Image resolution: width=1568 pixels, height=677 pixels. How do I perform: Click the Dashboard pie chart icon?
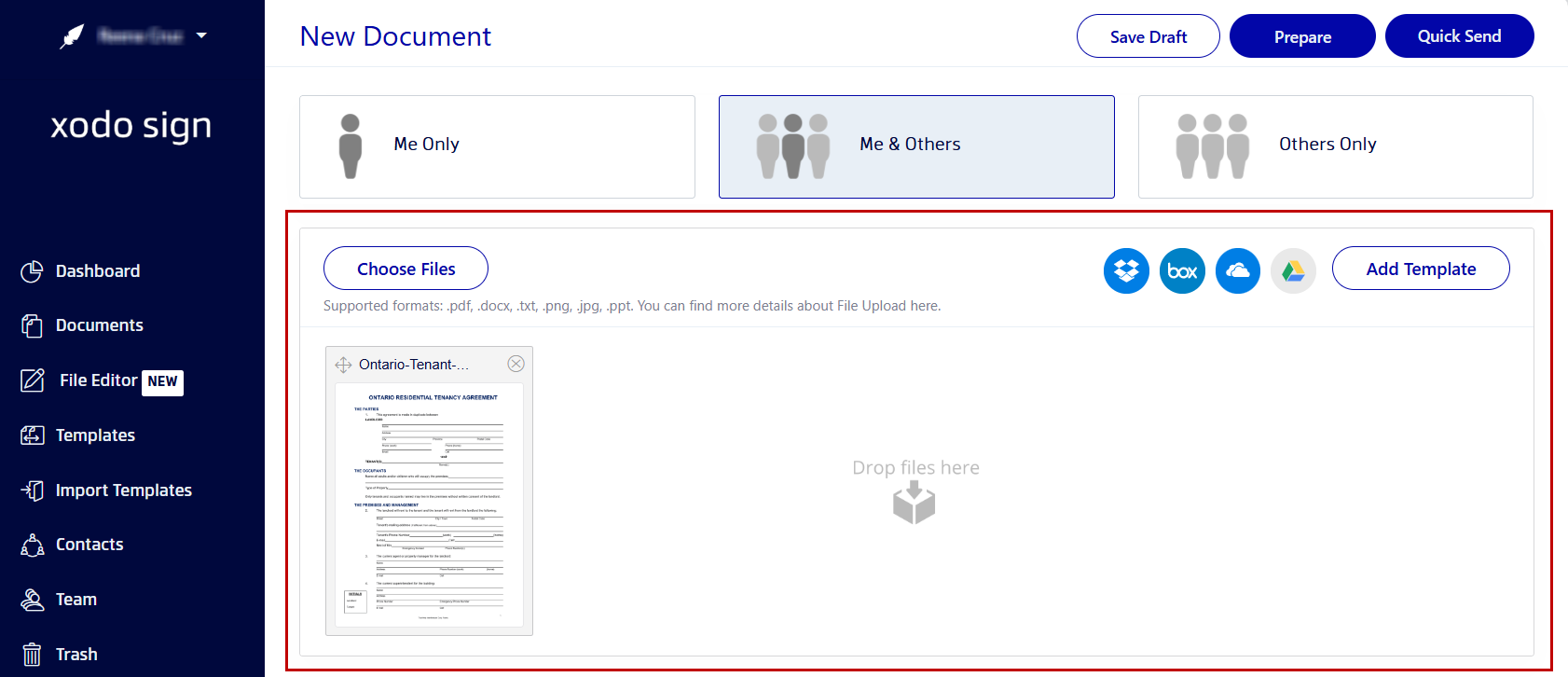pyautogui.click(x=32, y=271)
